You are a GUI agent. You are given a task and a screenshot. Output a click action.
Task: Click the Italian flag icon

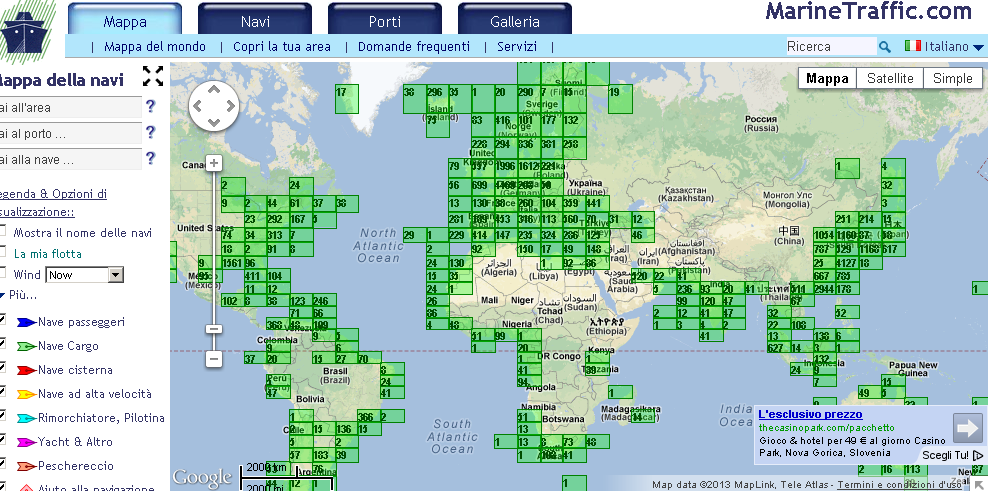coord(913,46)
